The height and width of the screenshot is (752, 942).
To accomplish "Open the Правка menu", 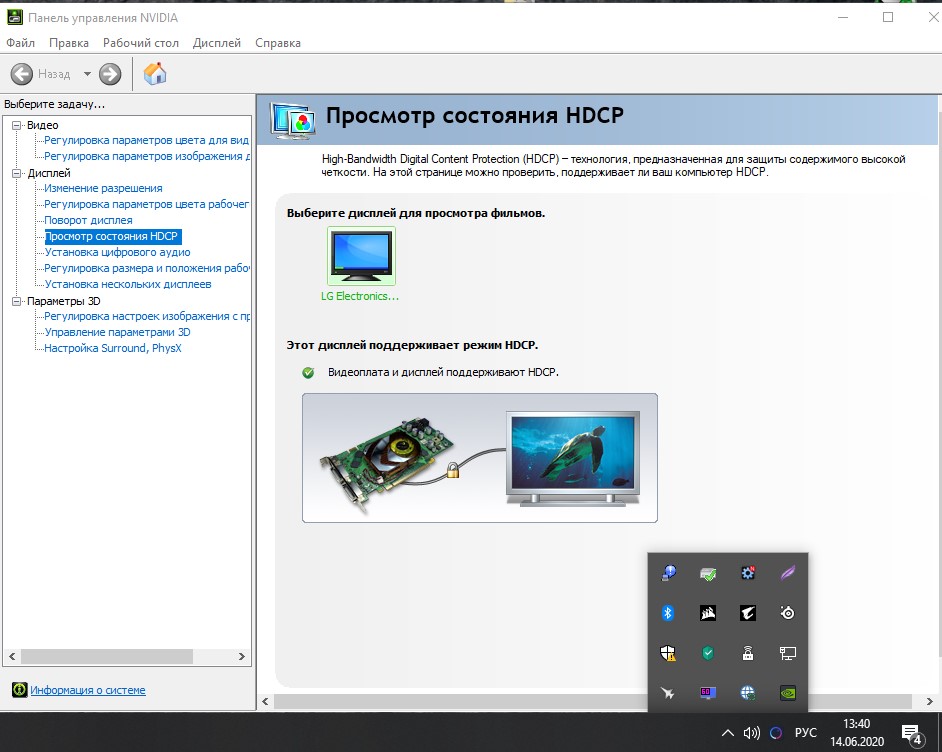I will (69, 43).
